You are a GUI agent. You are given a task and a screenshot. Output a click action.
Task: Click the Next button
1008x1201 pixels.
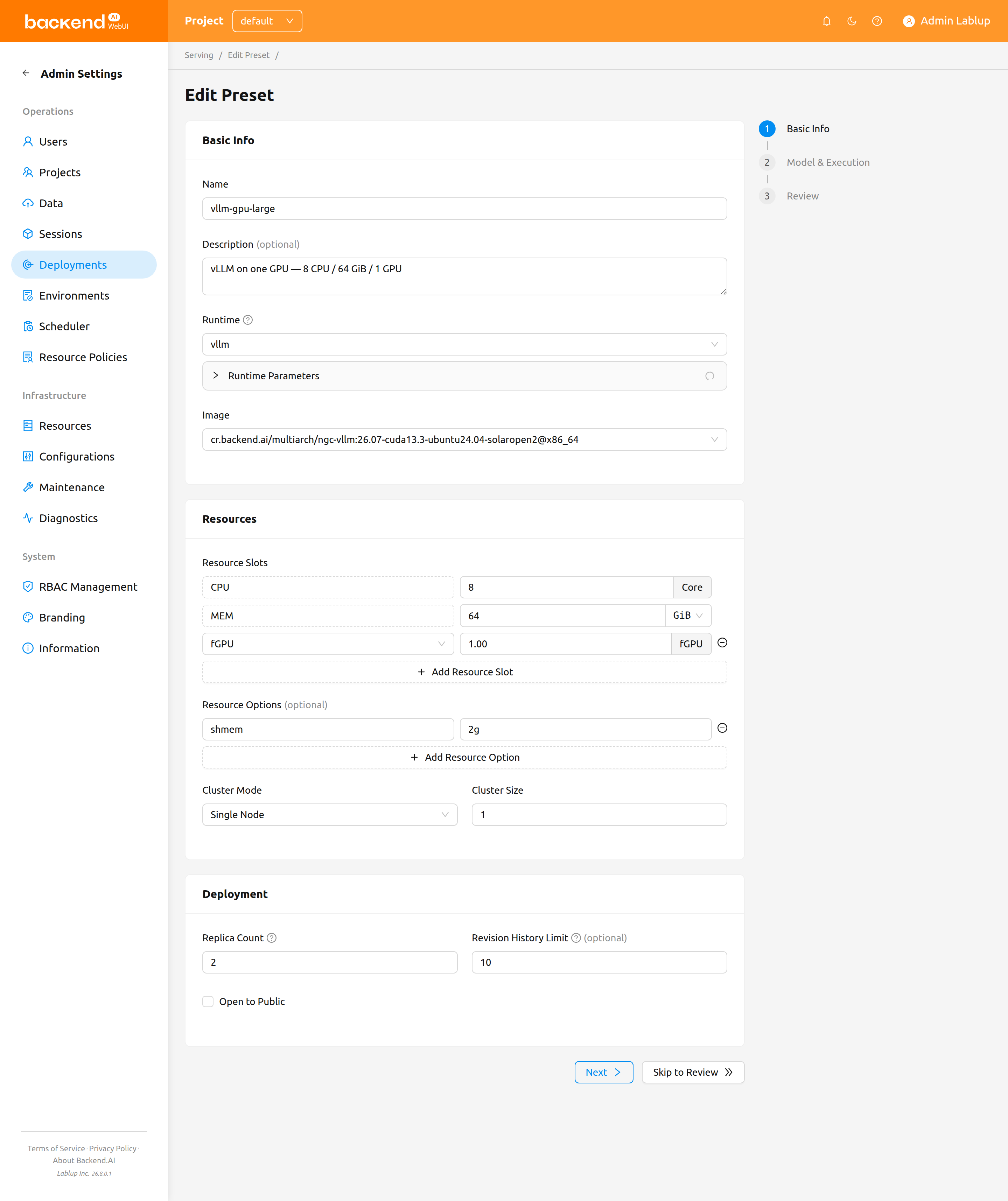click(603, 1073)
